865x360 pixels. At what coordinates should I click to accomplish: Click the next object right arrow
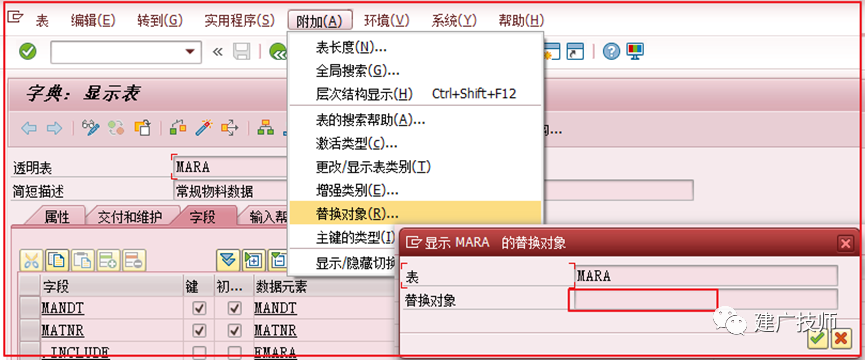[x=54, y=128]
